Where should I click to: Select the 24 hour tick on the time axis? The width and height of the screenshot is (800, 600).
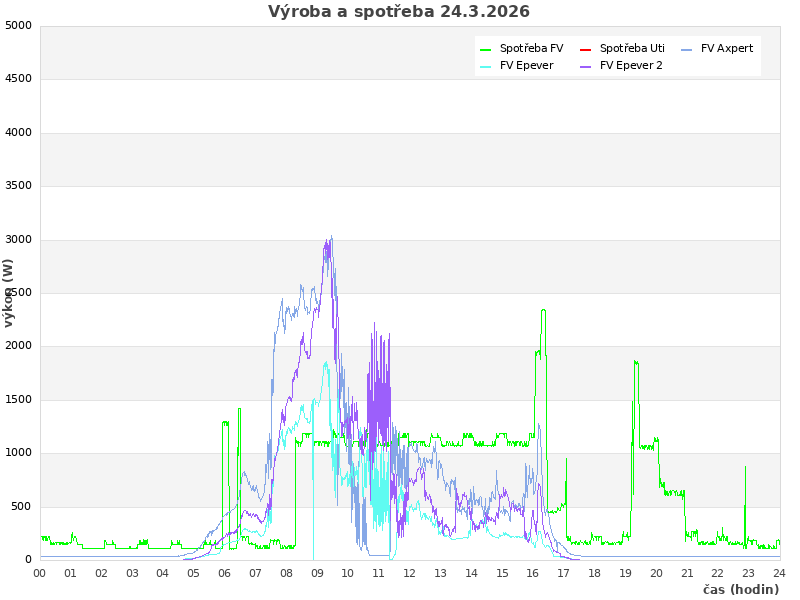click(x=779, y=573)
